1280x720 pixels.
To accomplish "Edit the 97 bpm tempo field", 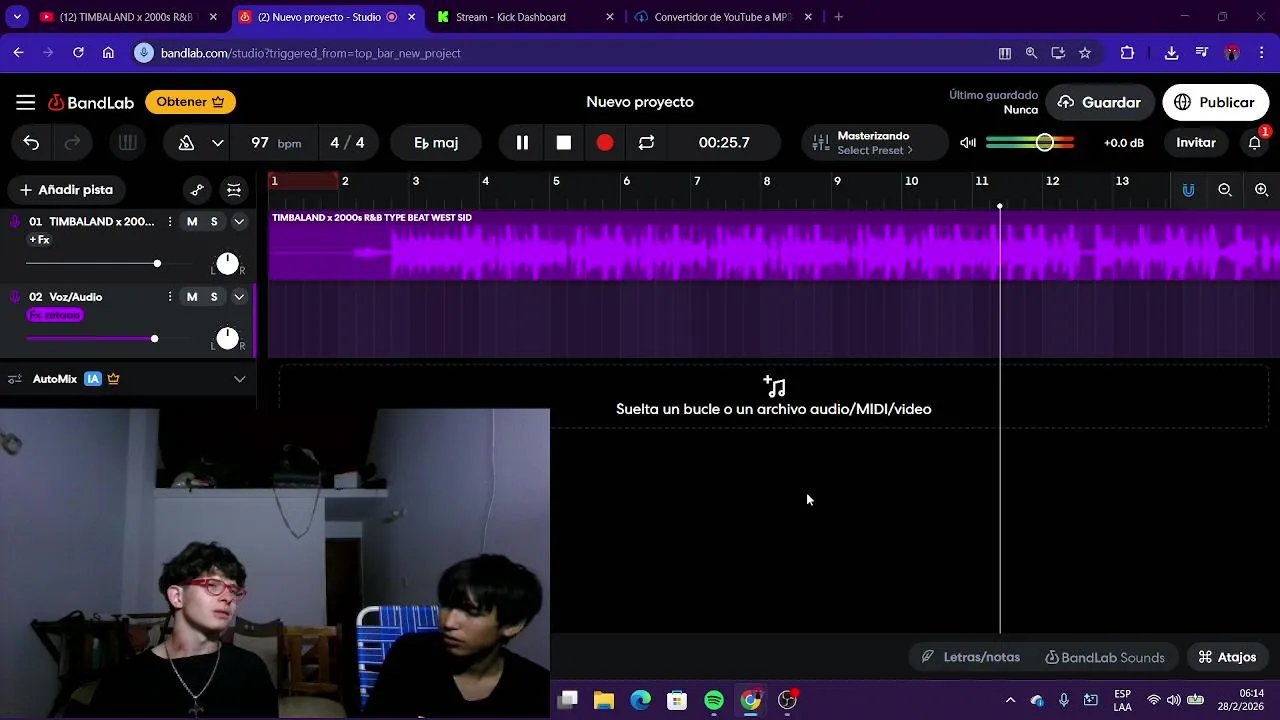I will [x=274, y=143].
